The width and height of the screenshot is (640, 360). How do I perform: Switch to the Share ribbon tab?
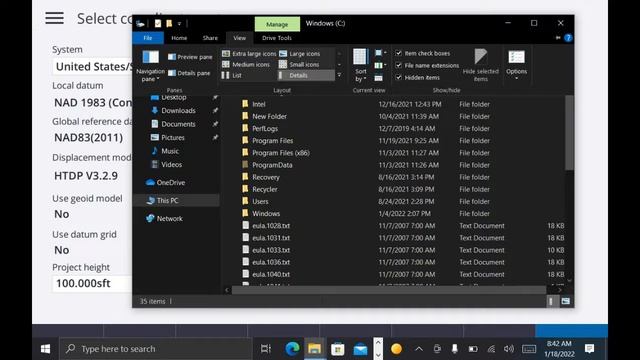tap(210, 38)
